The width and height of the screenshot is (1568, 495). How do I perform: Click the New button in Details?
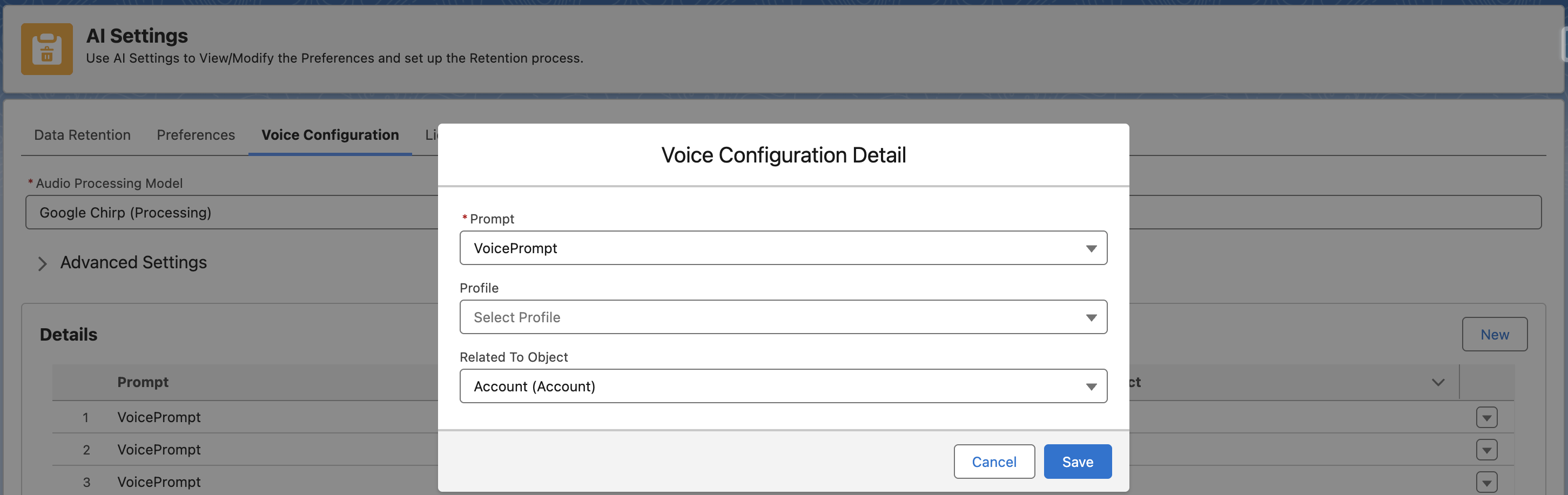tap(1494, 335)
